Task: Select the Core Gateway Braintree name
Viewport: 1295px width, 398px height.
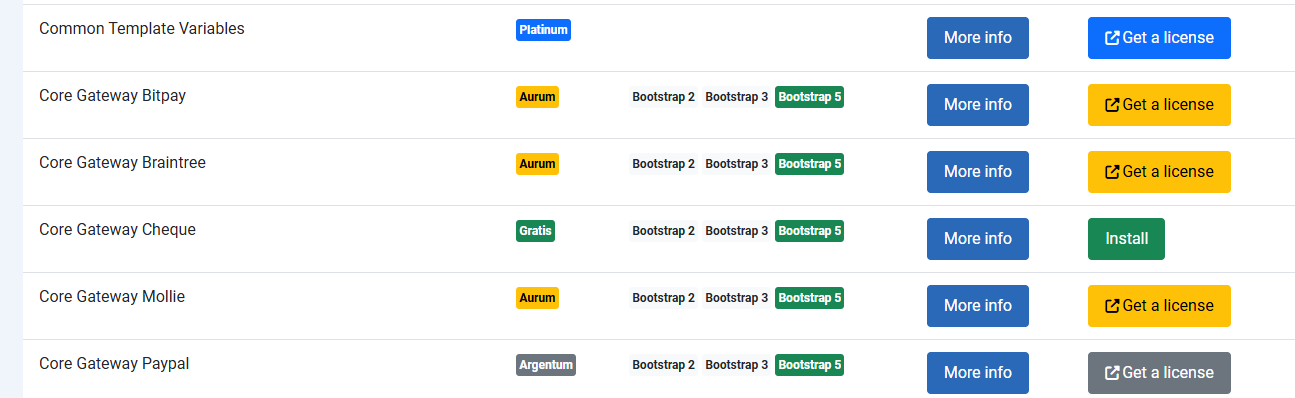Action: pos(122,163)
